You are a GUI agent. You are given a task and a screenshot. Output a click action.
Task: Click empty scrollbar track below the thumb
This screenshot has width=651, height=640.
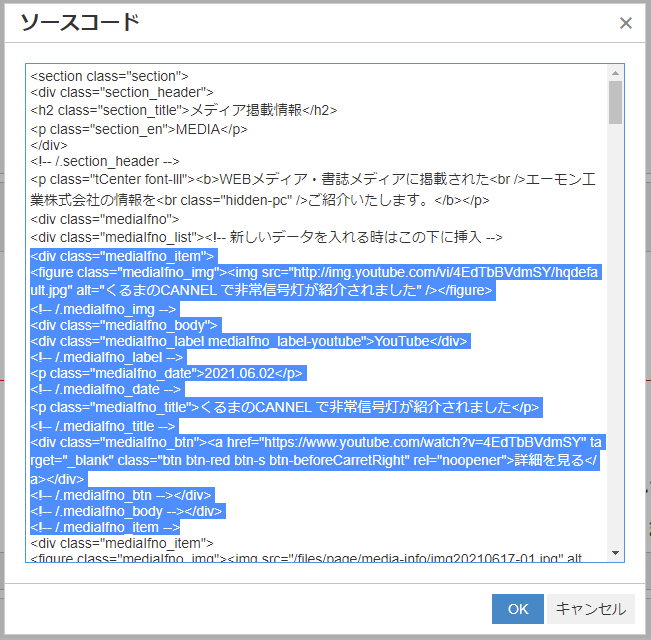(x=615, y=350)
